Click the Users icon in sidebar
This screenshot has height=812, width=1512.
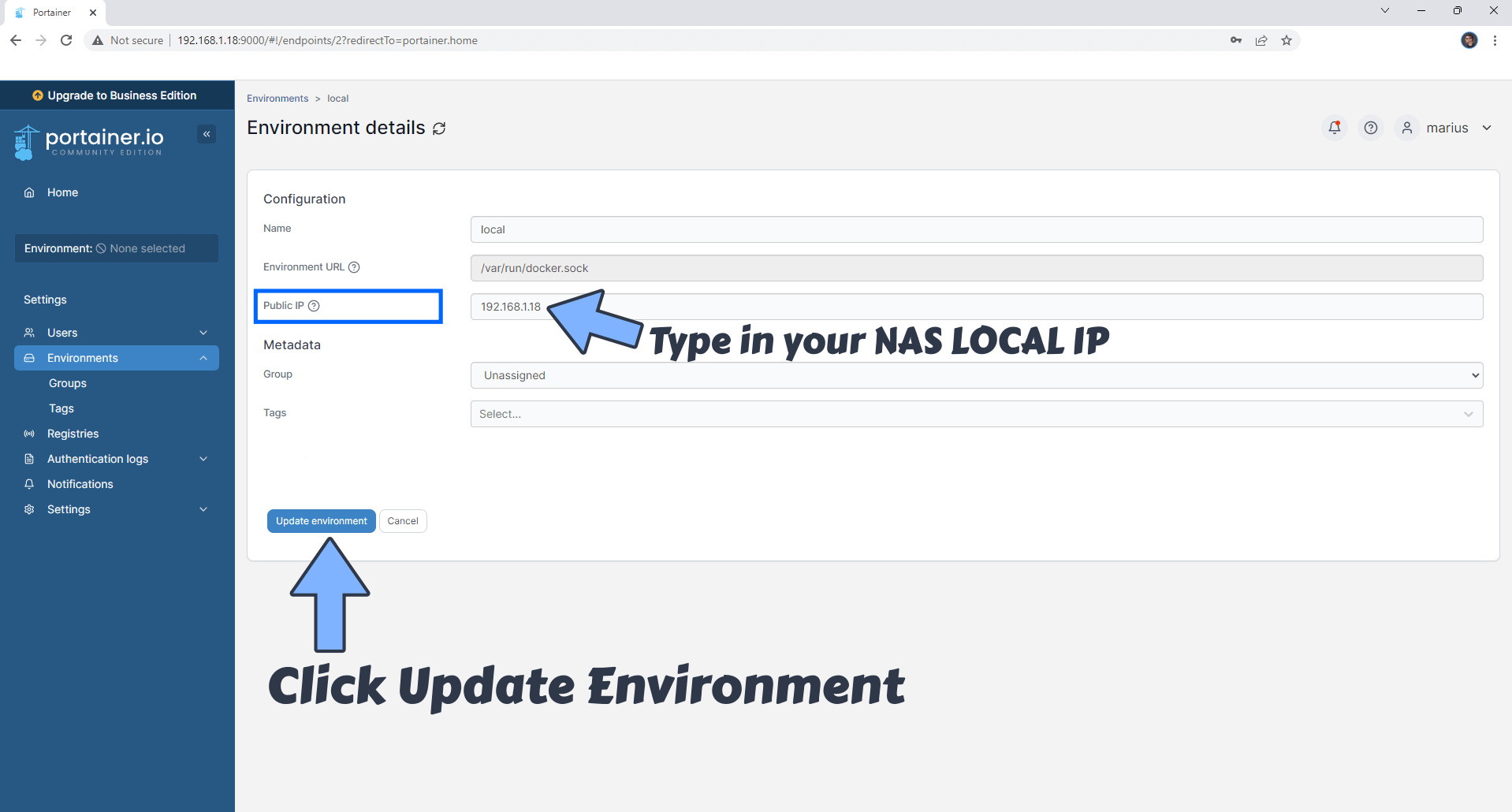click(29, 333)
